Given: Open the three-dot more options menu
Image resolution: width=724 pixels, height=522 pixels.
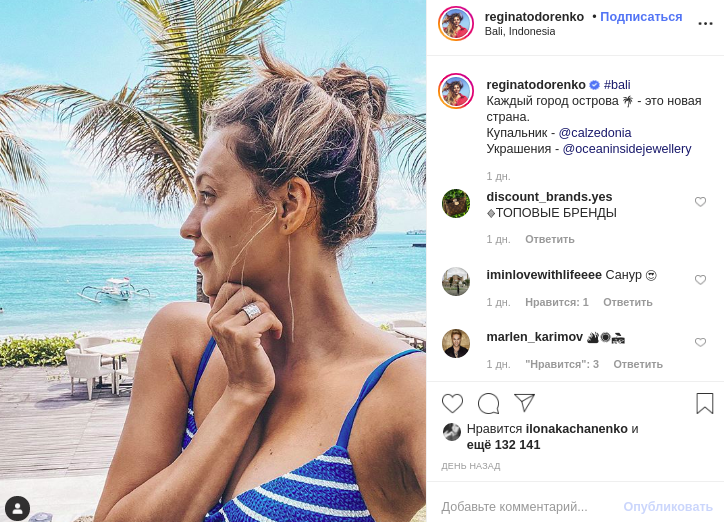Looking at the screenshot, I should 705,23.
